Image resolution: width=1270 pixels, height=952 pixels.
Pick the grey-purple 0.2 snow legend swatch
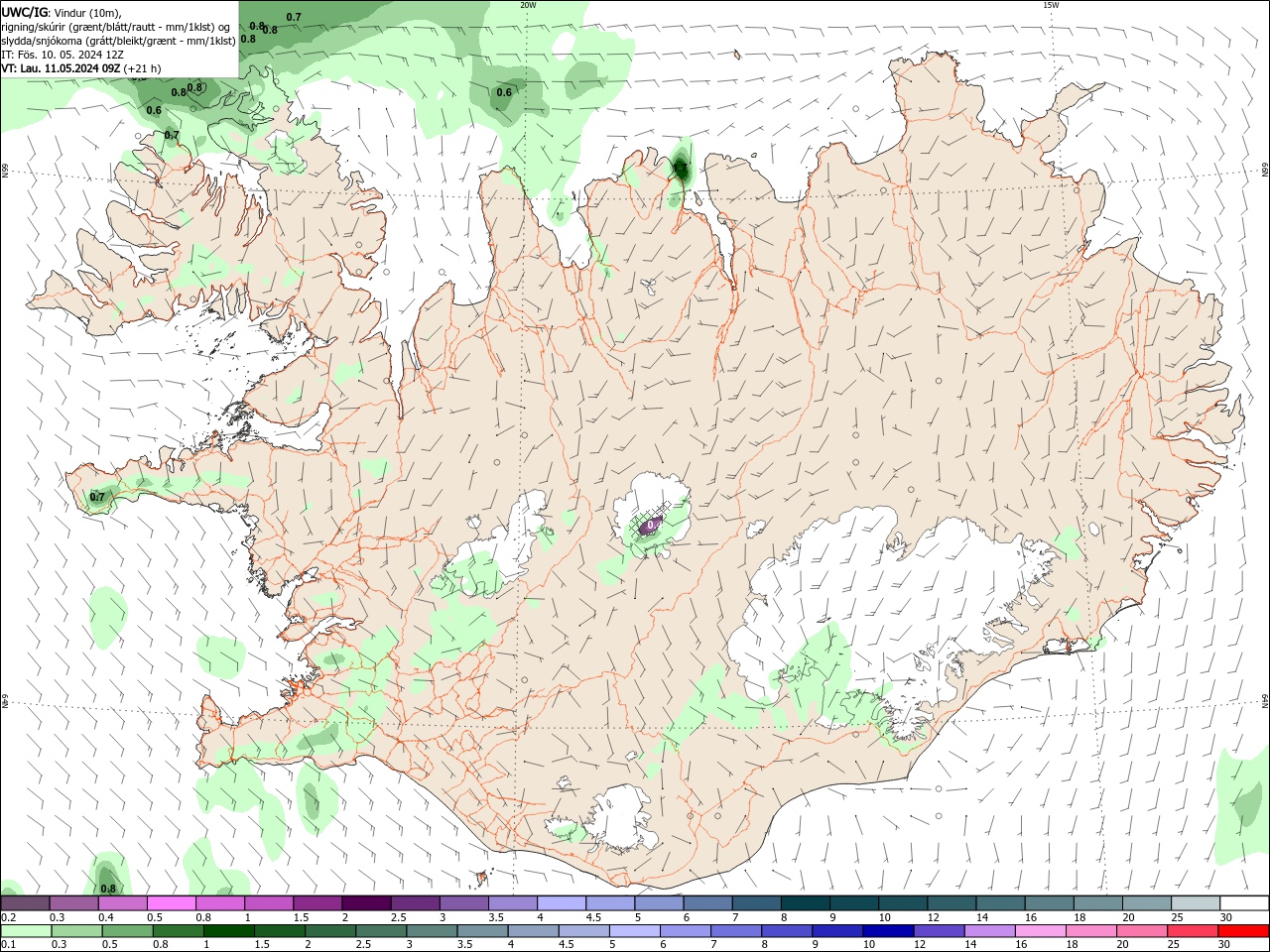click(x=25, y=903)
